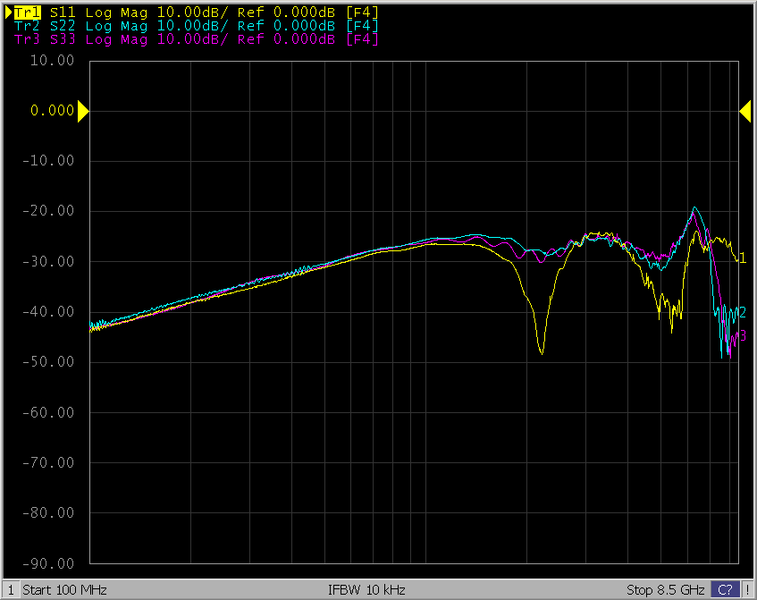Activate trace Tr3 in the trace list
The width and height of the screenshot is (757, 600).
coord(27,40)
